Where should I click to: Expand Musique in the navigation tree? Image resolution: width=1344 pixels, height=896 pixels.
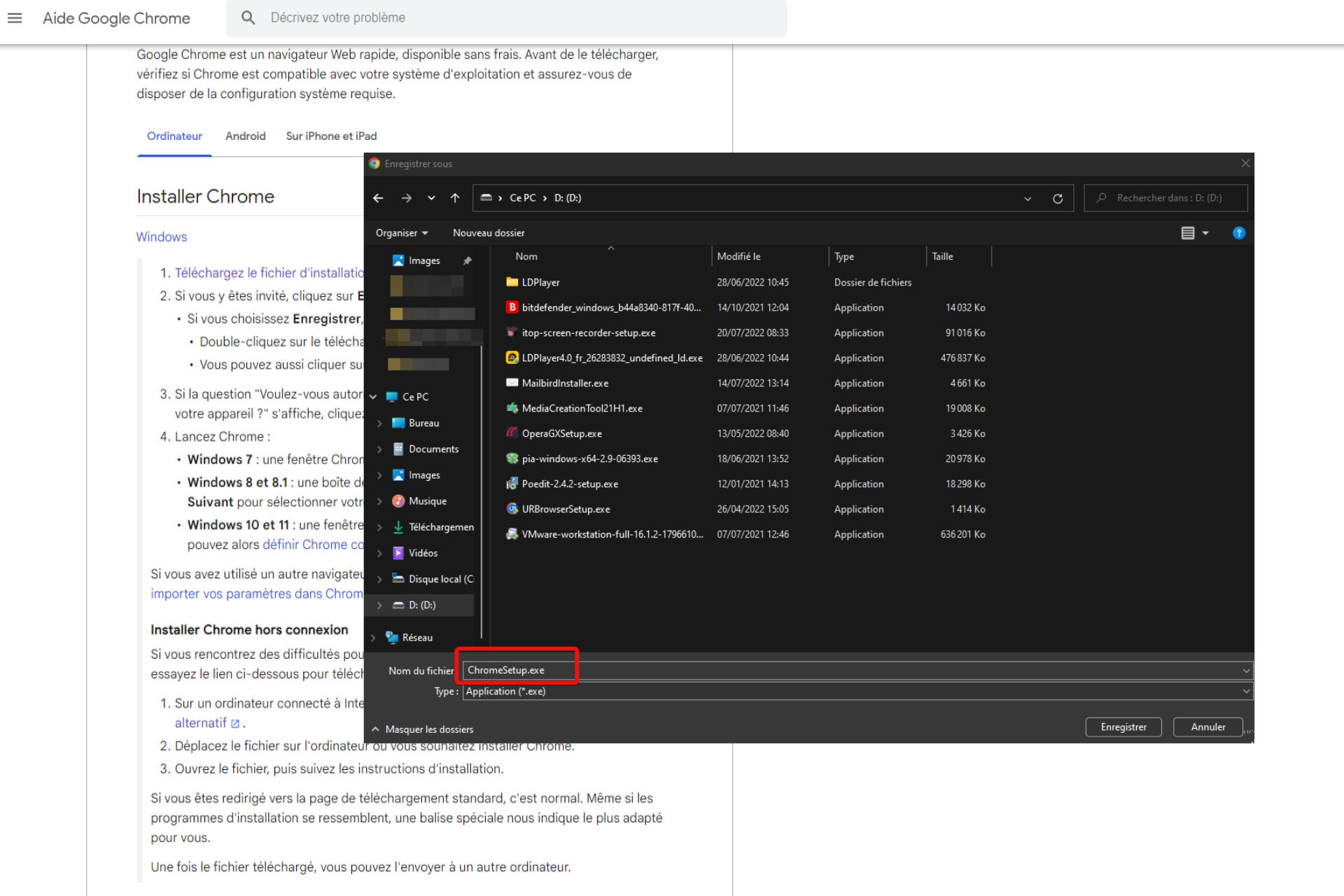click(379, 501)
